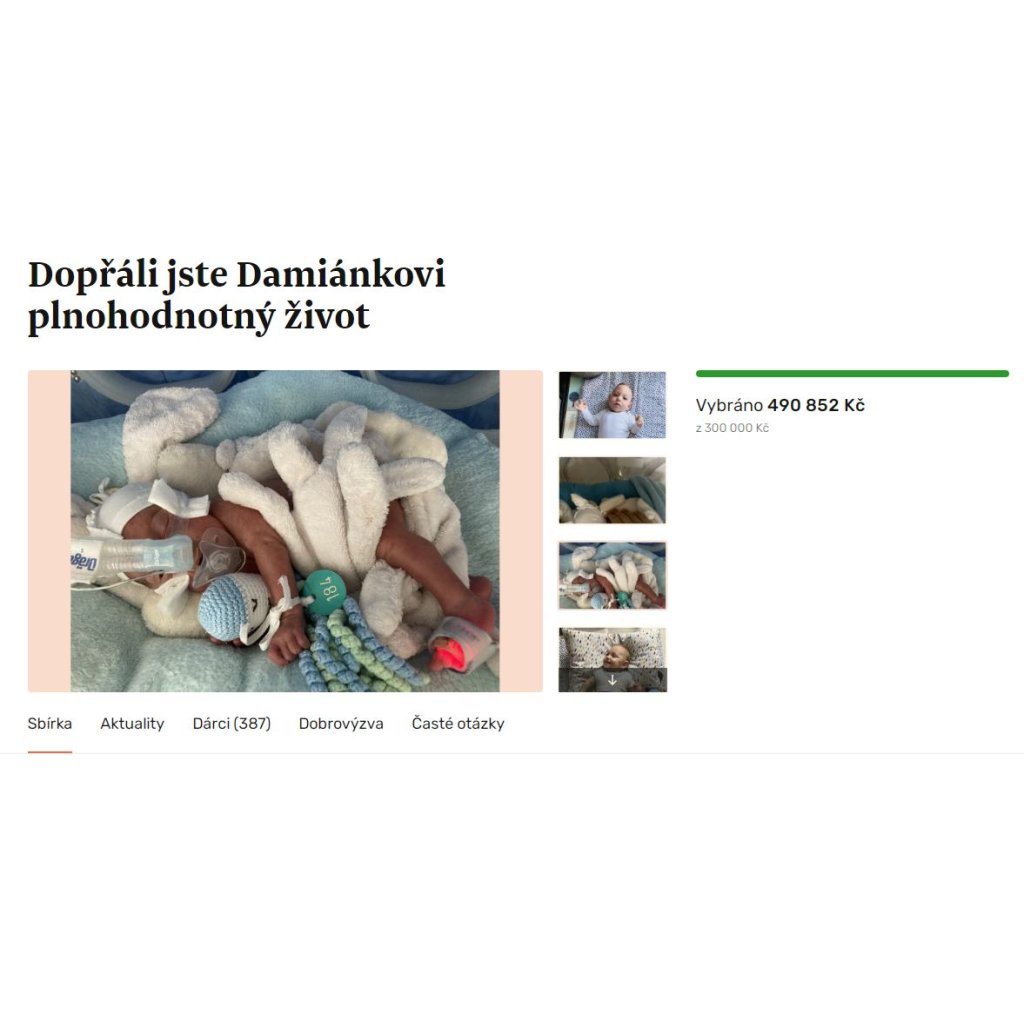This screenshot has height=1024, width=1024.
Task: Click the collected amount 490 852 Kč
Action: tap(816, 405)
